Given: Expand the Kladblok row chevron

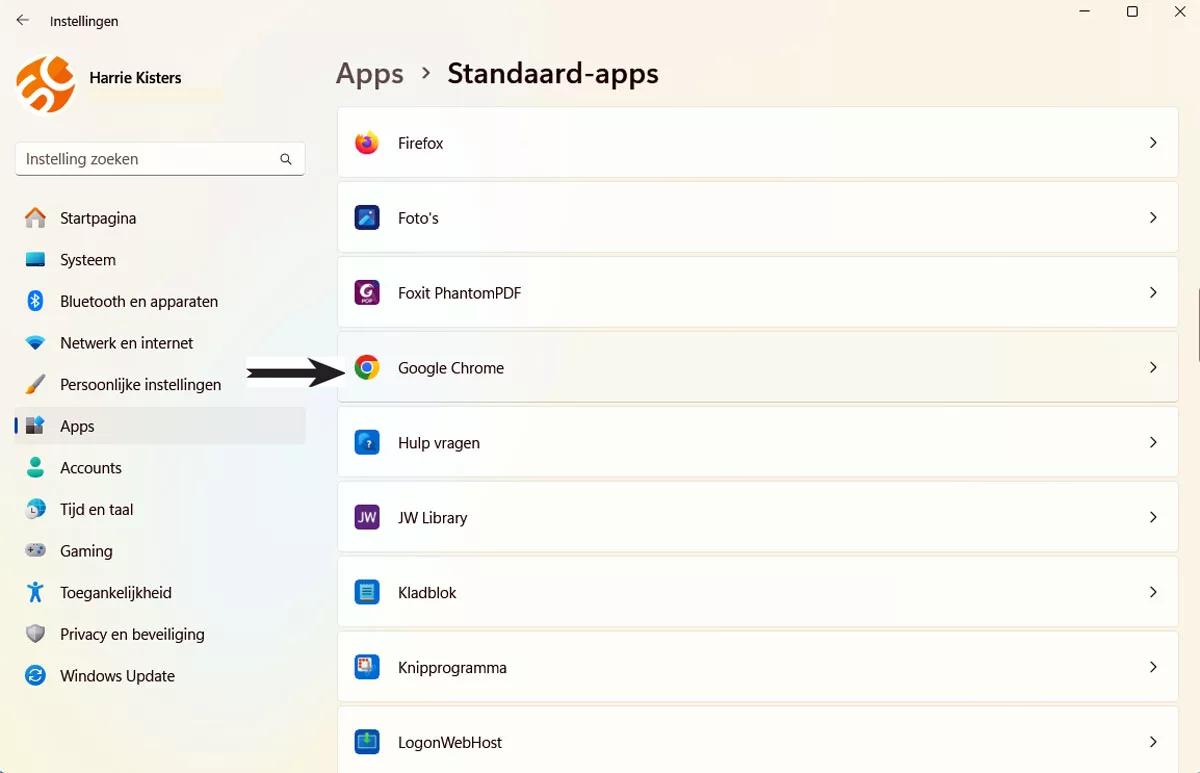Looking at the screenshot, I should click(x=1153, y=593).
